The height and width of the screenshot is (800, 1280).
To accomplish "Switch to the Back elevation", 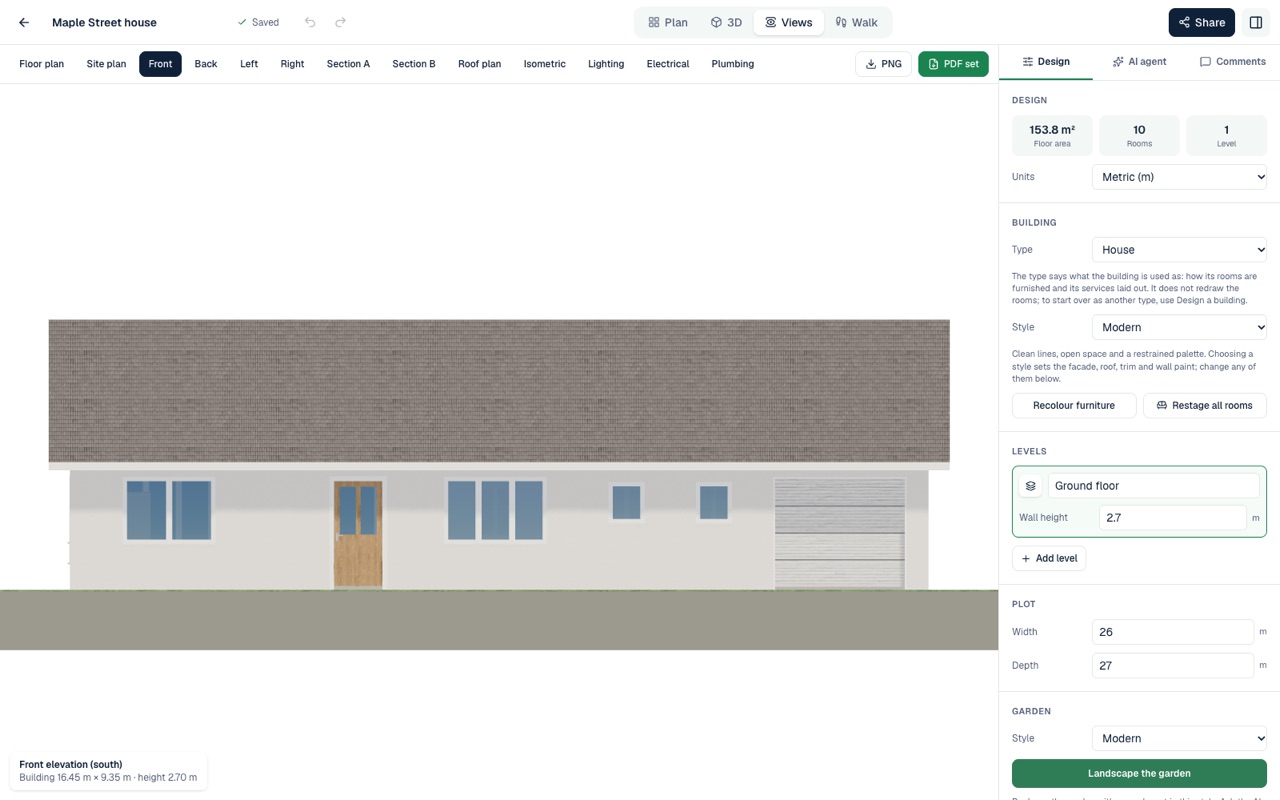I will pos(206,64).
